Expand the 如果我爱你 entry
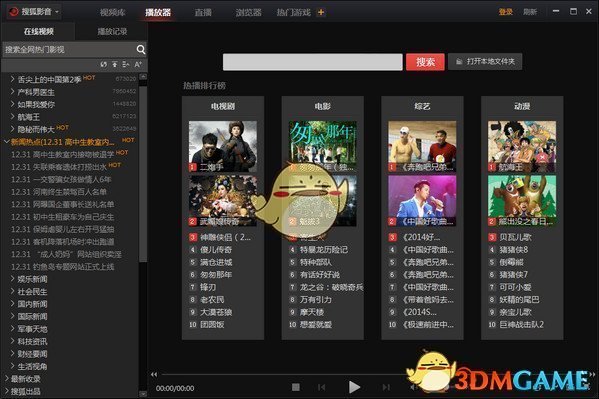 (x=12, y=104)
